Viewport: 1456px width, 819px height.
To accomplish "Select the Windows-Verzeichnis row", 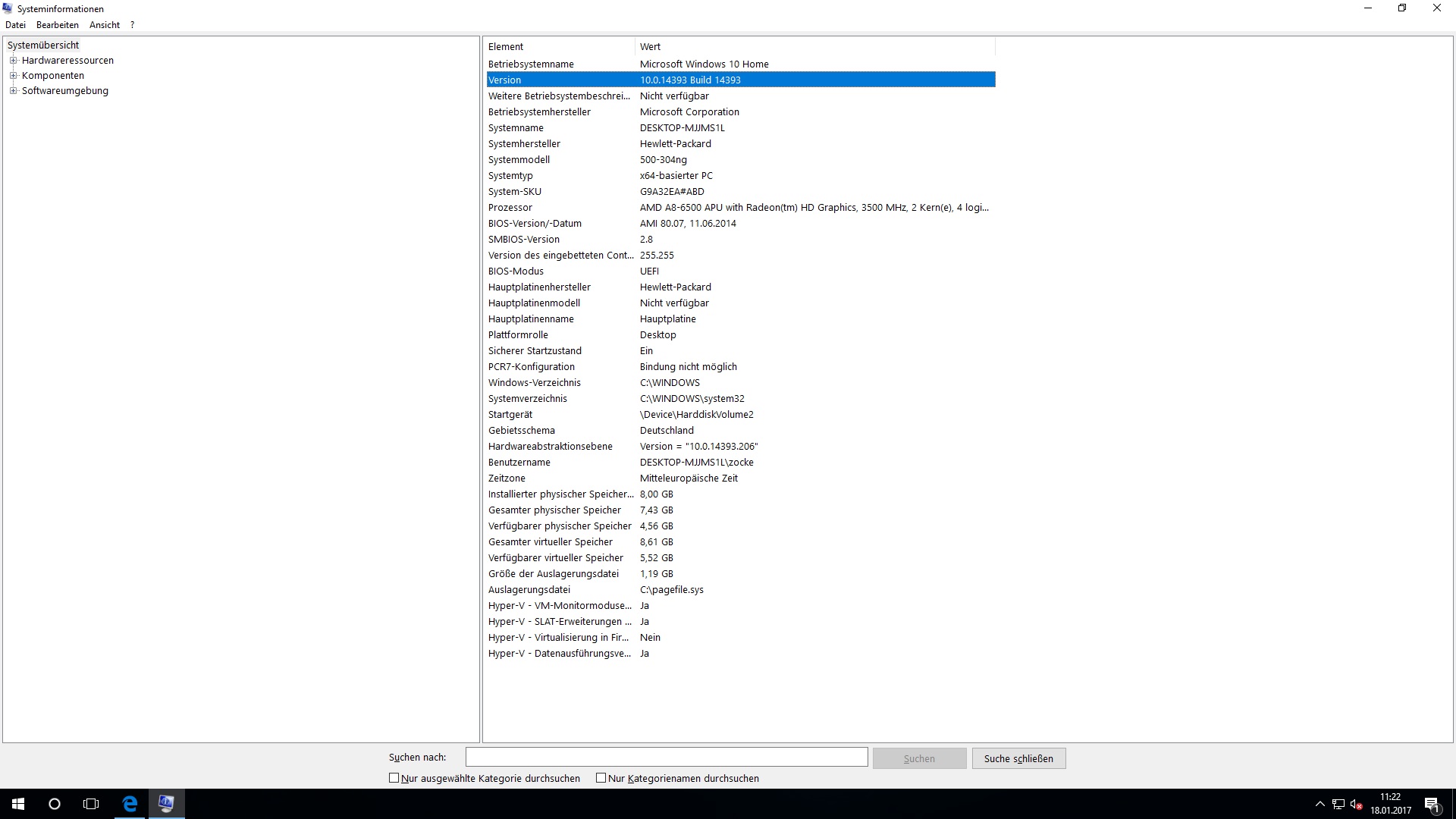I will 741,383.
